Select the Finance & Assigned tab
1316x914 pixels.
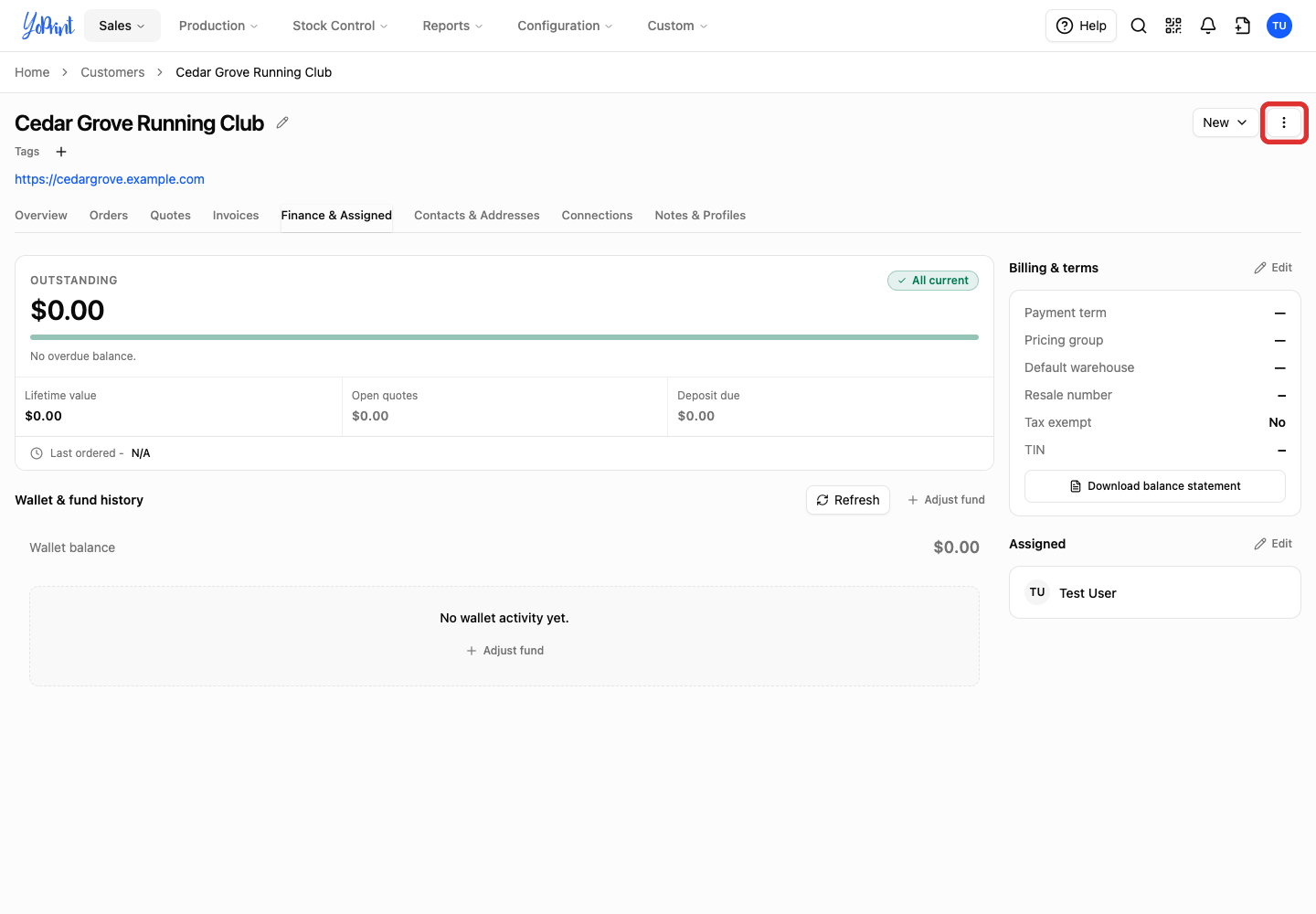pos(336,216)
